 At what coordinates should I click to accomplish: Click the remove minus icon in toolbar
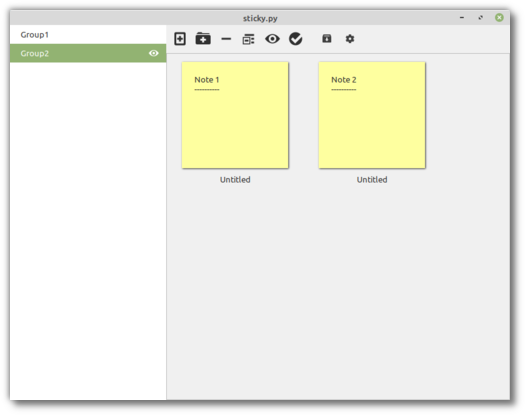(226, 39)
